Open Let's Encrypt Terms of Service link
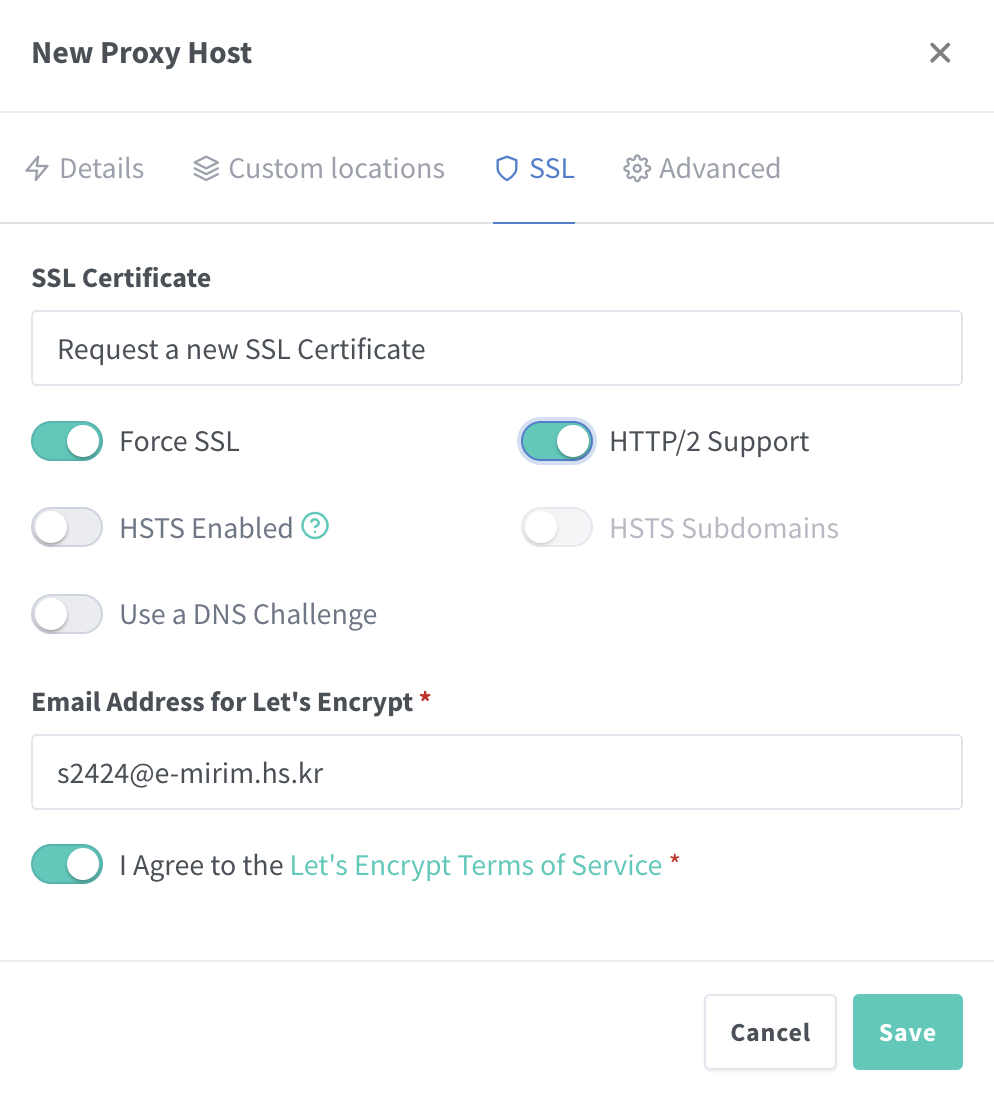This screenshot has width=994, height=1096. 476,865
